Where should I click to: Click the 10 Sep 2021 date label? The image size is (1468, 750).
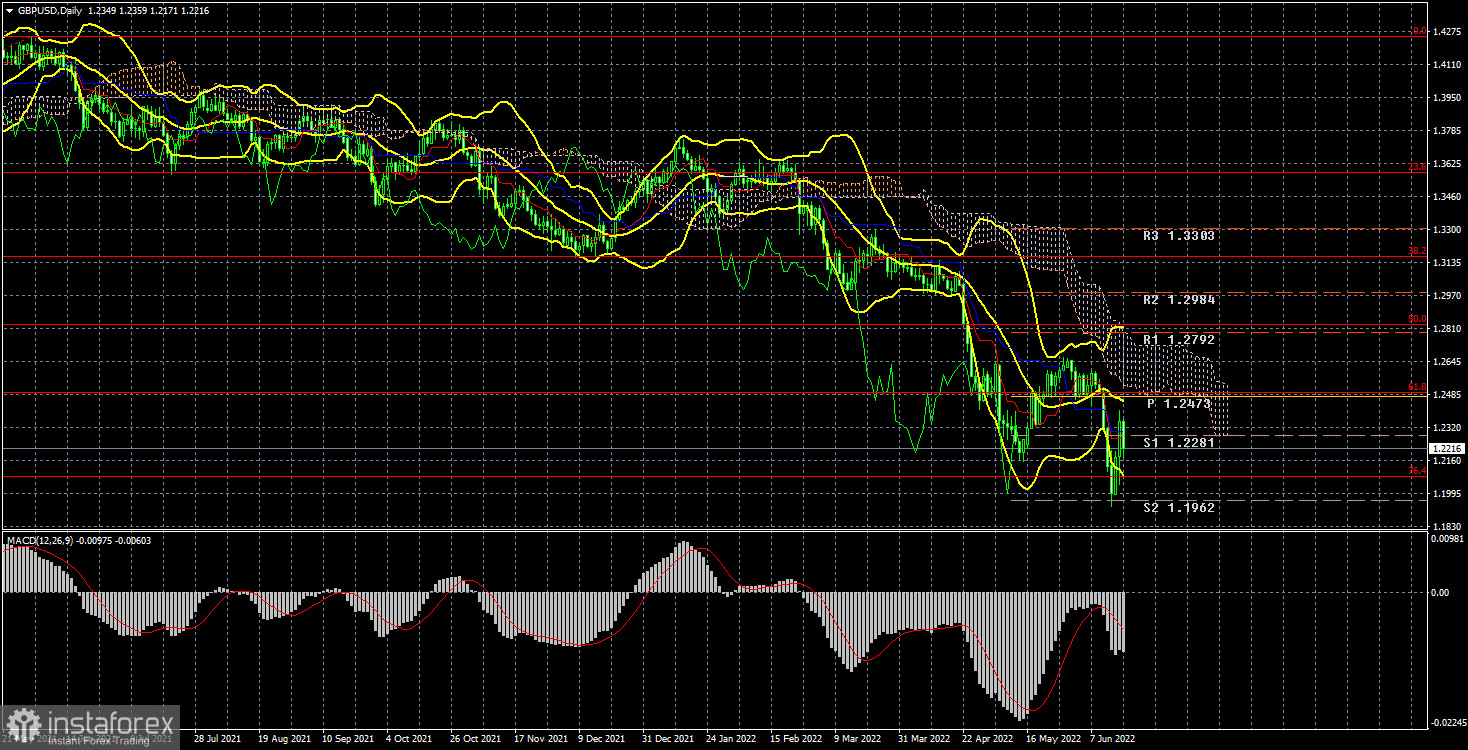point(348,739)
